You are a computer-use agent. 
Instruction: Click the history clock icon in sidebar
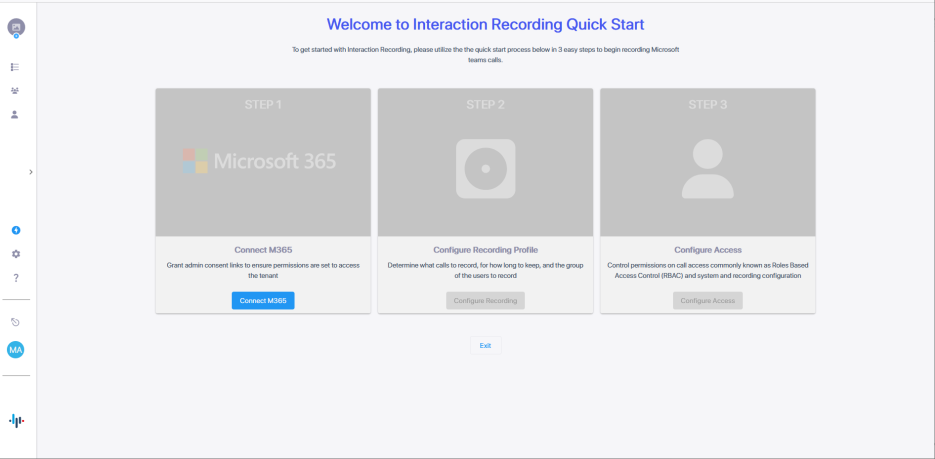pos(16,322)
